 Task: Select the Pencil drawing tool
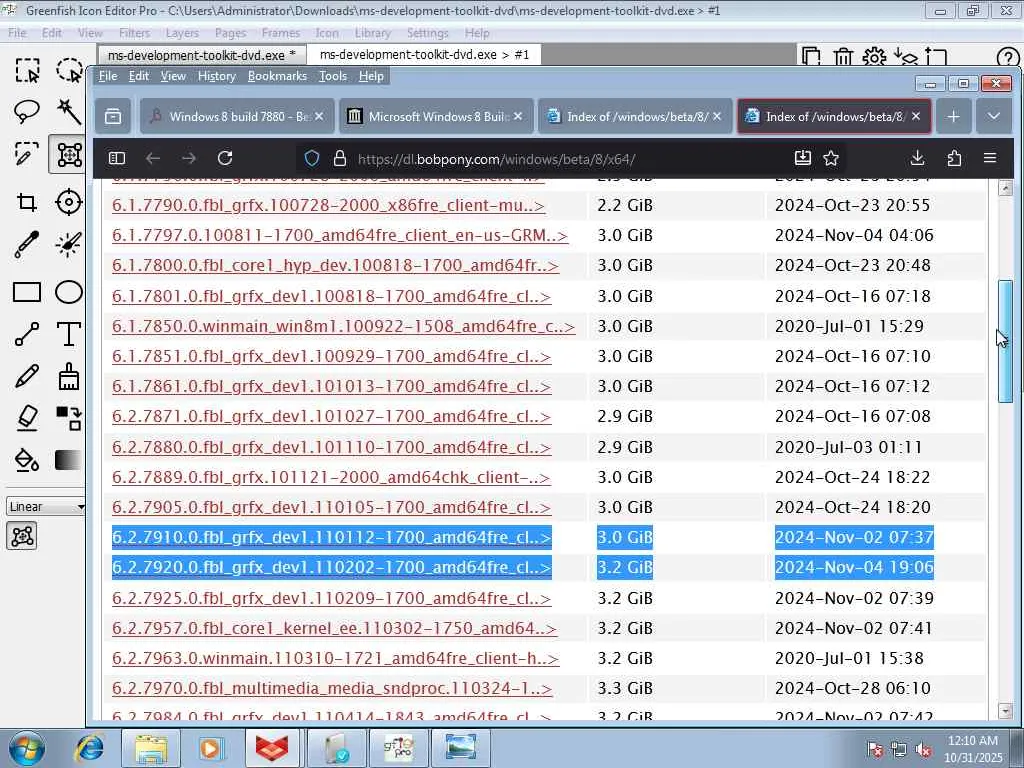tap(27, 376)
